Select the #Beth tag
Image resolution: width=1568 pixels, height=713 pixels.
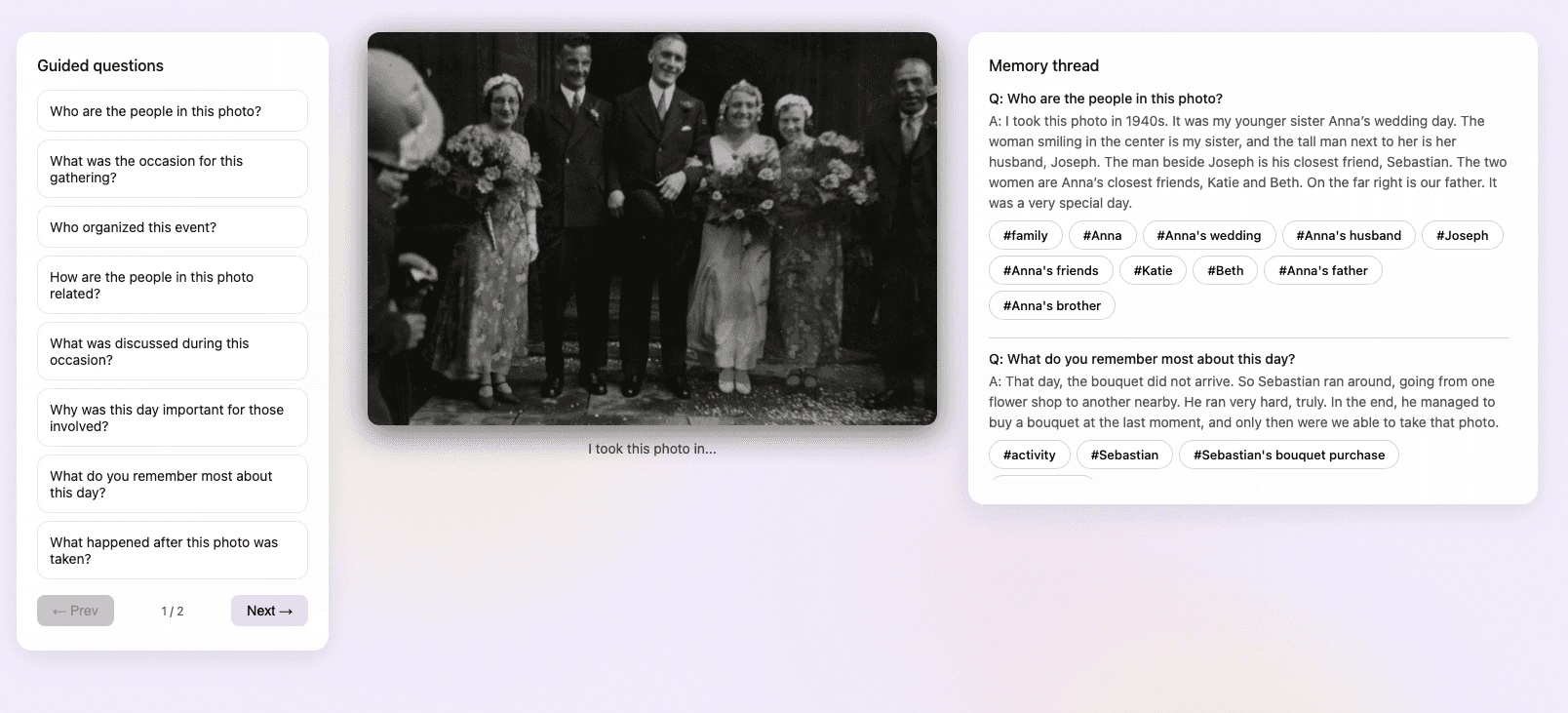pos(1226,270)
